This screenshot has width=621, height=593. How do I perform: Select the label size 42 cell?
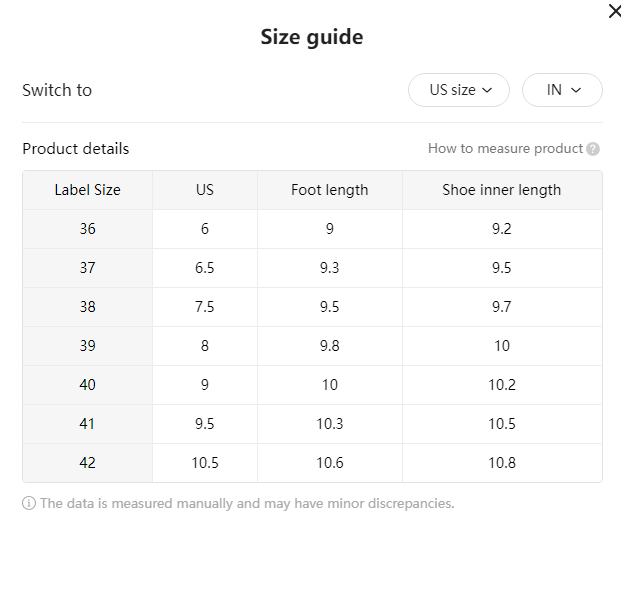[x=88, y=463]
